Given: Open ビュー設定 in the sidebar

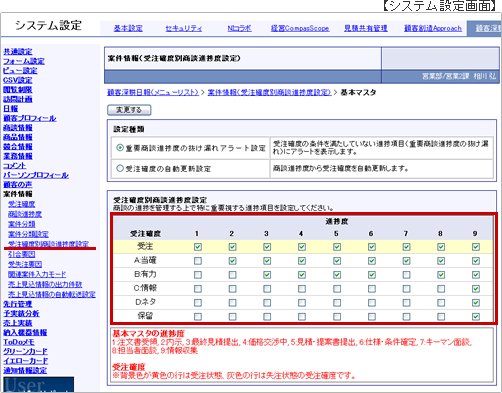Looking at the screenshot, I should [20, 71].
